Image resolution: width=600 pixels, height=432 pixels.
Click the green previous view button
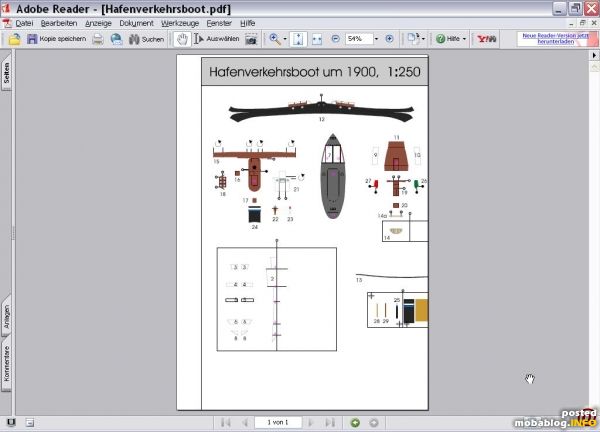click(355, 423)
